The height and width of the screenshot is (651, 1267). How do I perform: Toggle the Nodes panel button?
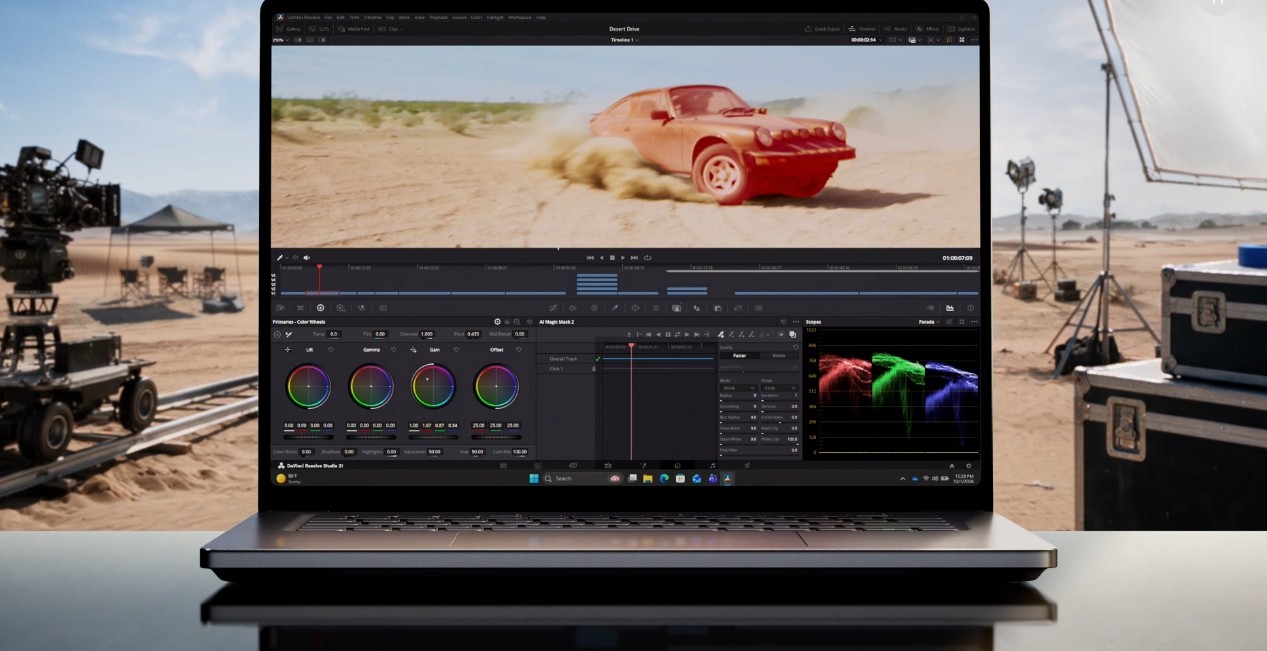pos(897,29)
